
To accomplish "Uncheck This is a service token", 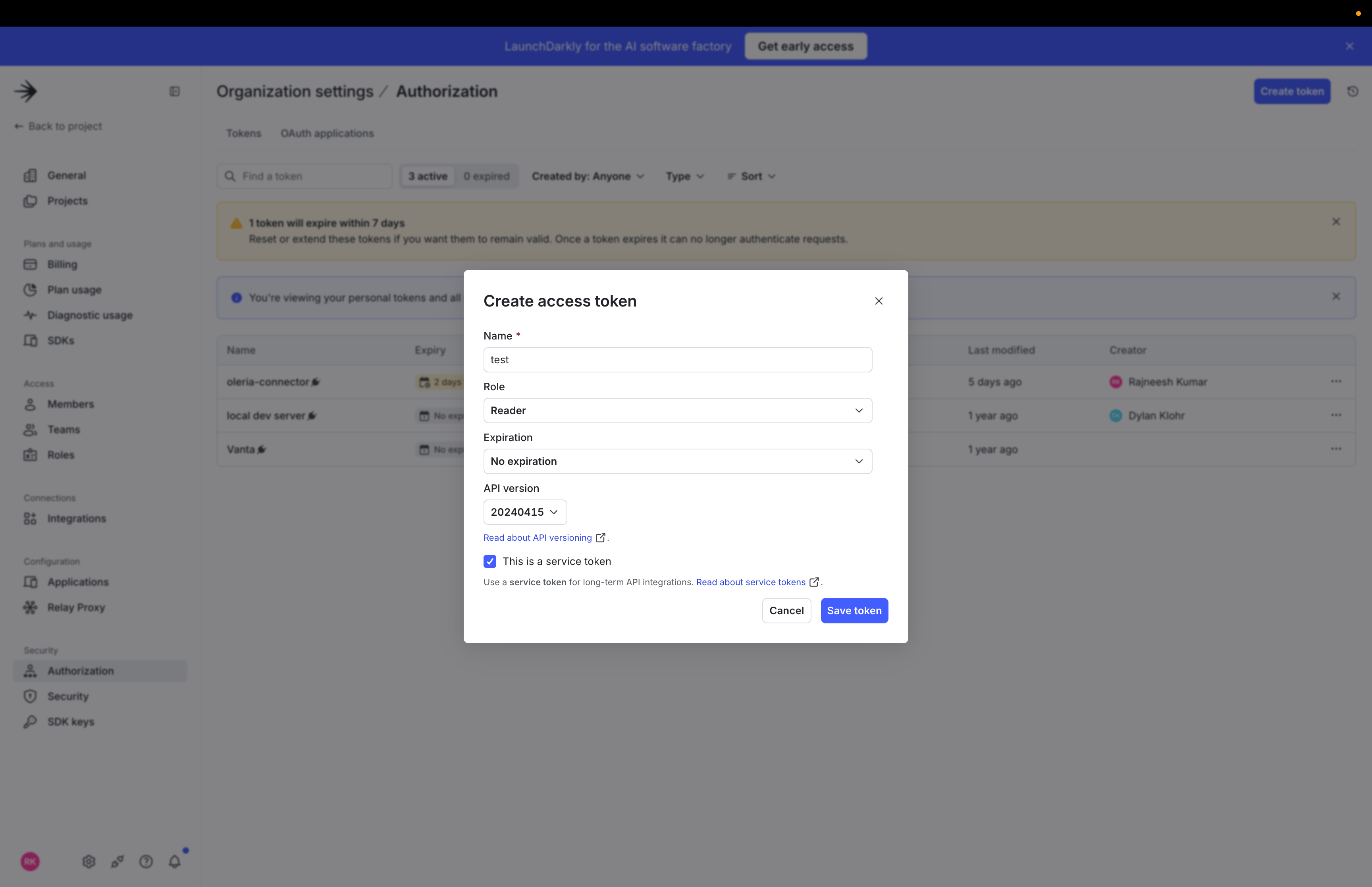I will click(x=490, y=561).
